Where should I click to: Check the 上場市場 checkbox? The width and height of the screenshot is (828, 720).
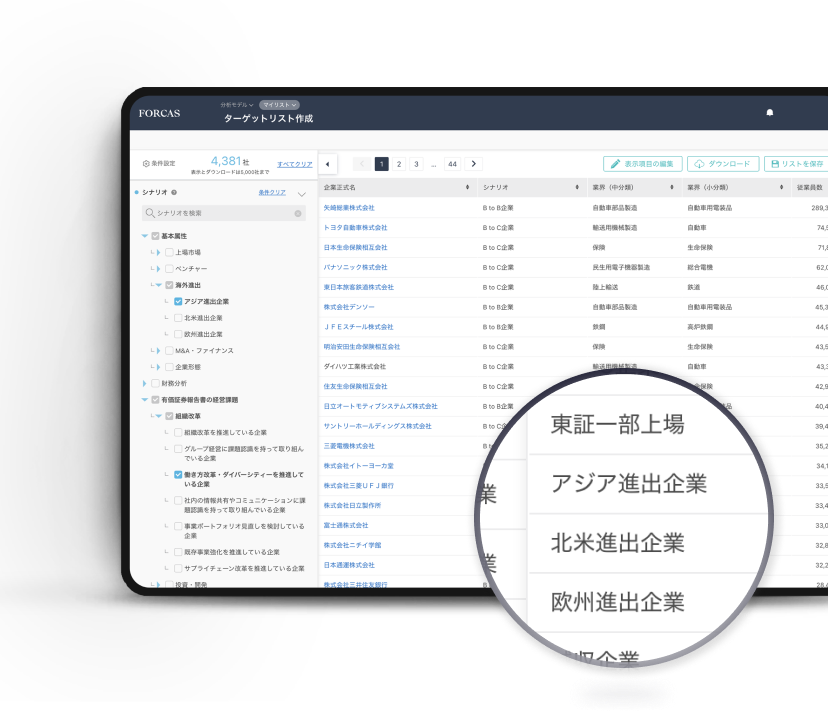coord(170,253)
